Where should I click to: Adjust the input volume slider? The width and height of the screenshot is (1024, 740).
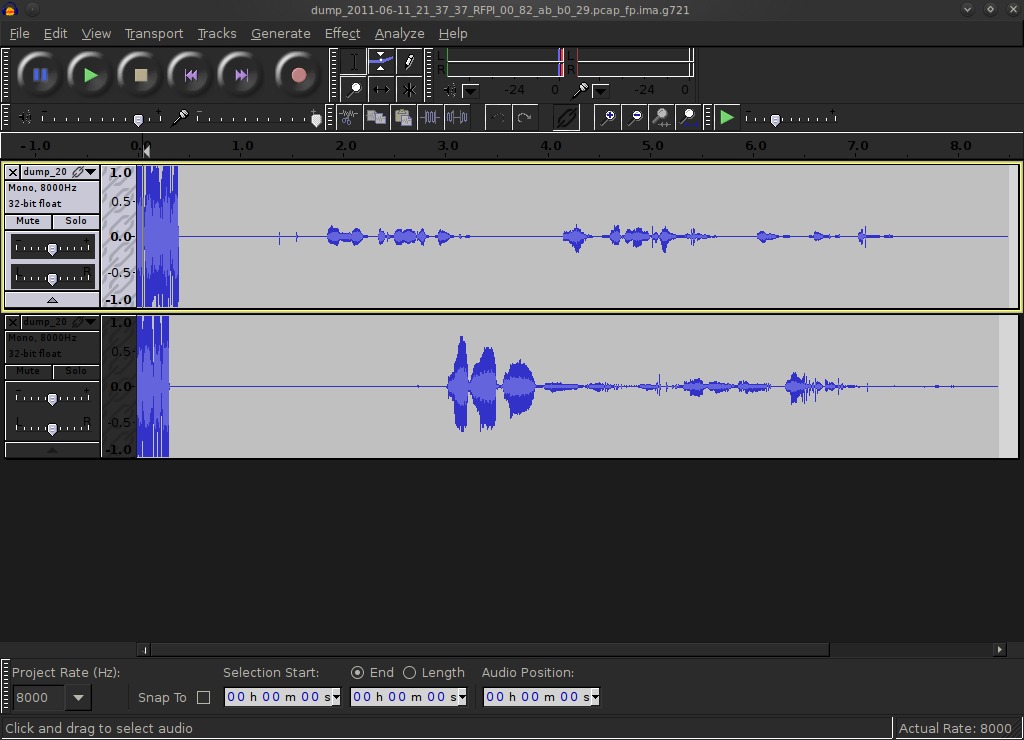(258, 118)
